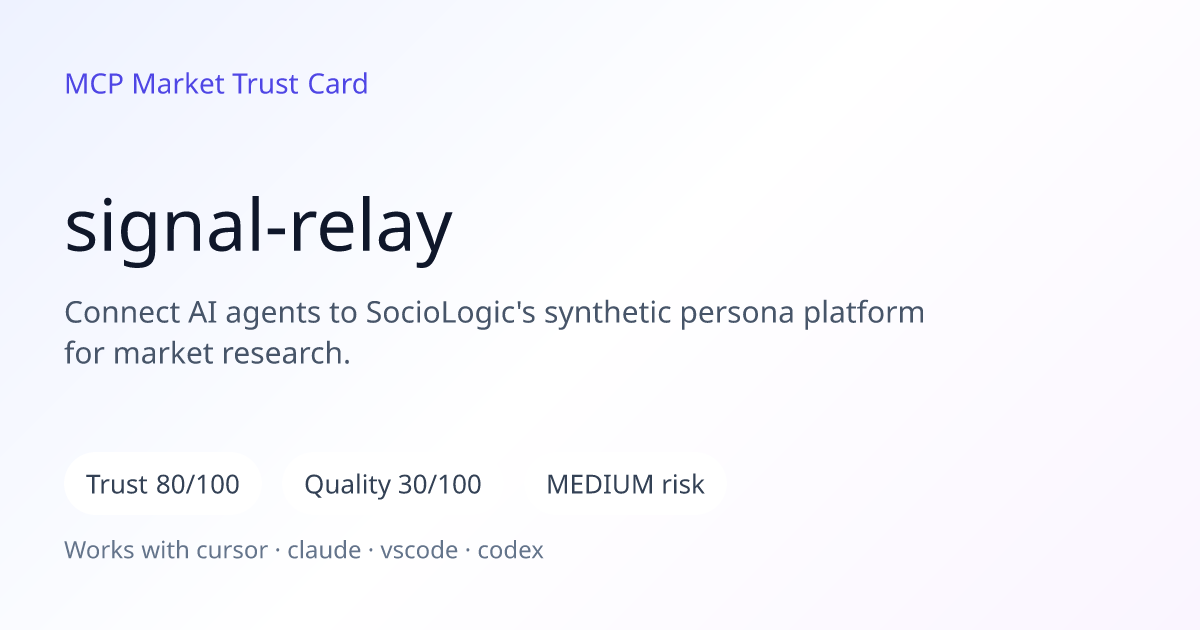Click the word 'risk' in the badge

(683, 484)
